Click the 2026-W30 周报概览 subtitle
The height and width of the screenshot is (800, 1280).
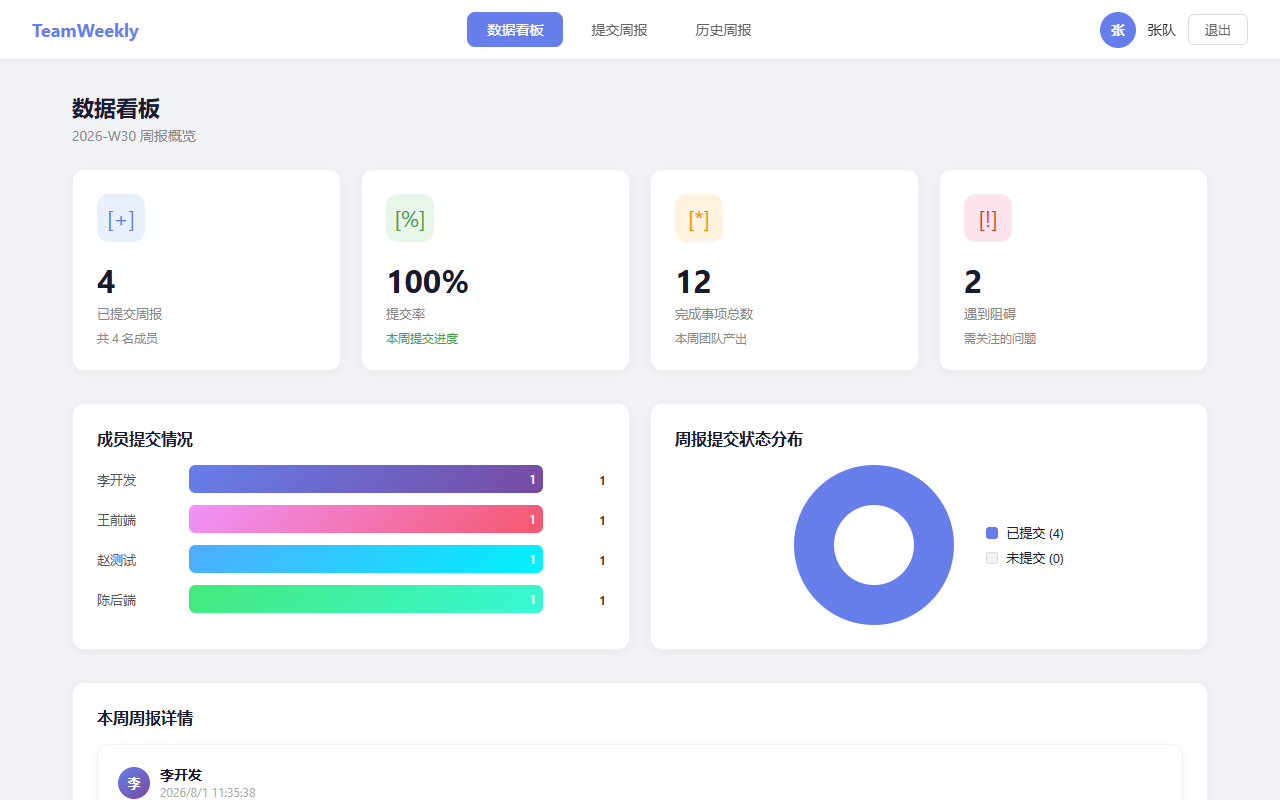(x=134, y=136)
